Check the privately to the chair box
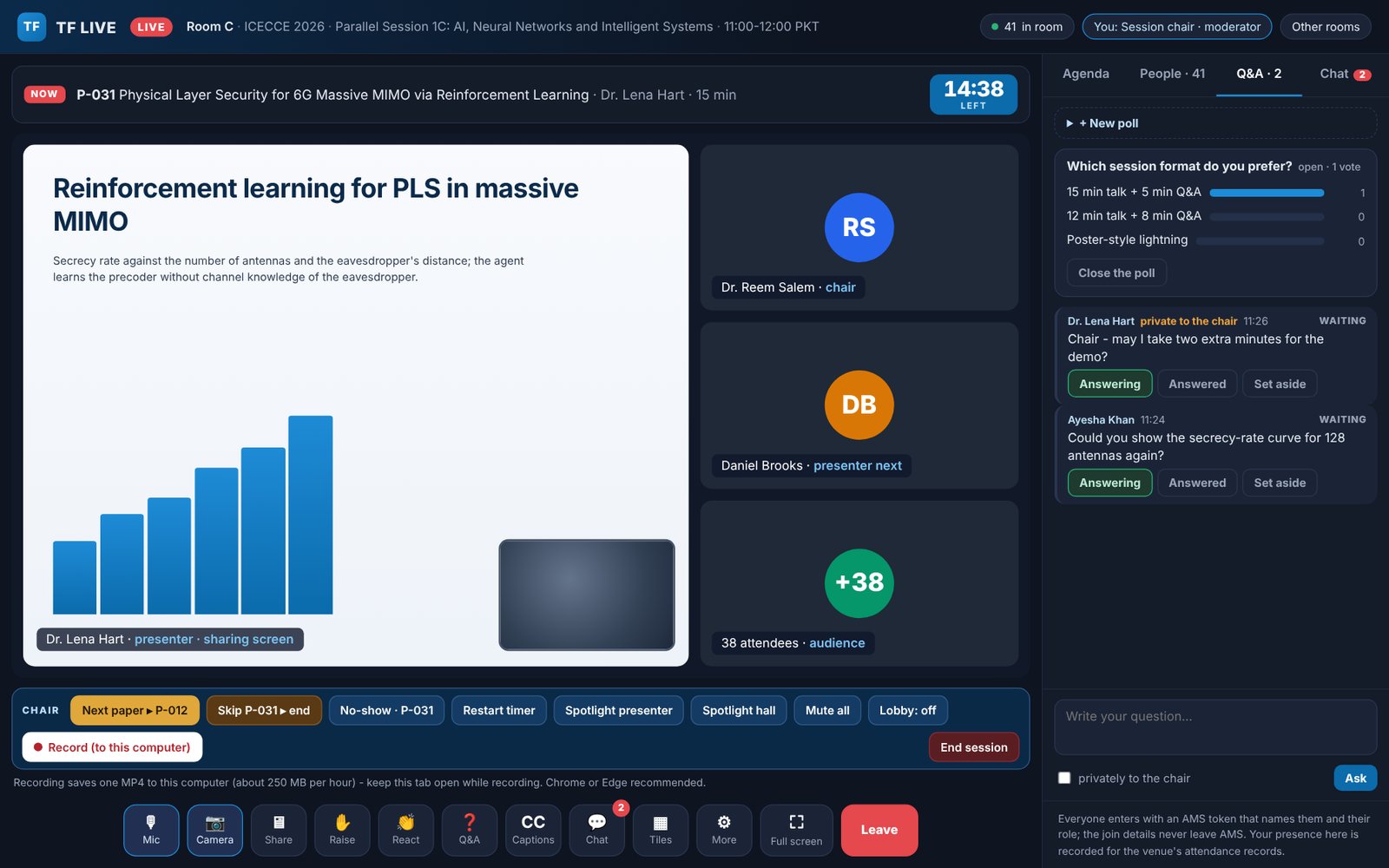This screenshot has height=868, width=1389. pyautogui.click(x=1064, y=778)
